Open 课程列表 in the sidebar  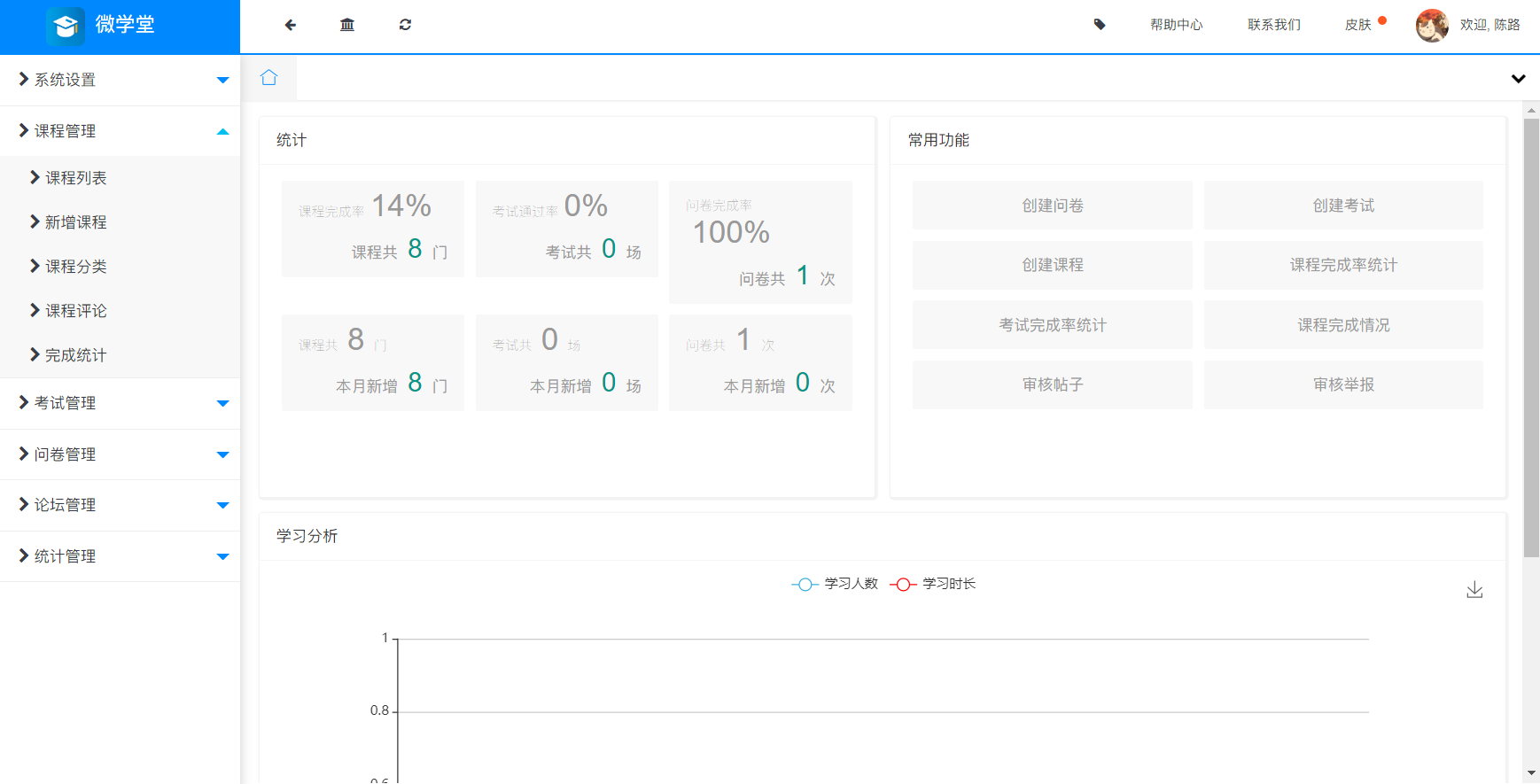(76, 178)
